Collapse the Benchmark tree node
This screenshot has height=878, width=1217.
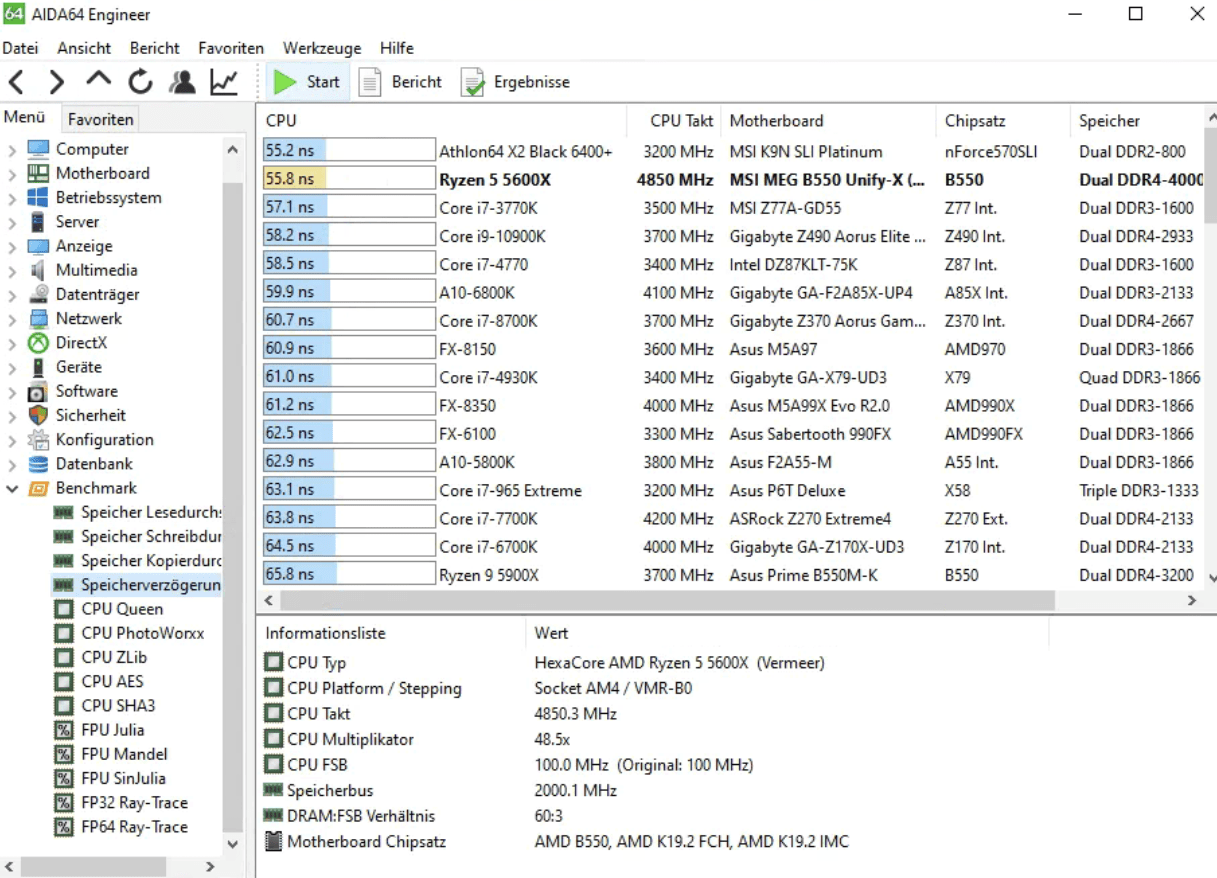click(x=12, y=489)
